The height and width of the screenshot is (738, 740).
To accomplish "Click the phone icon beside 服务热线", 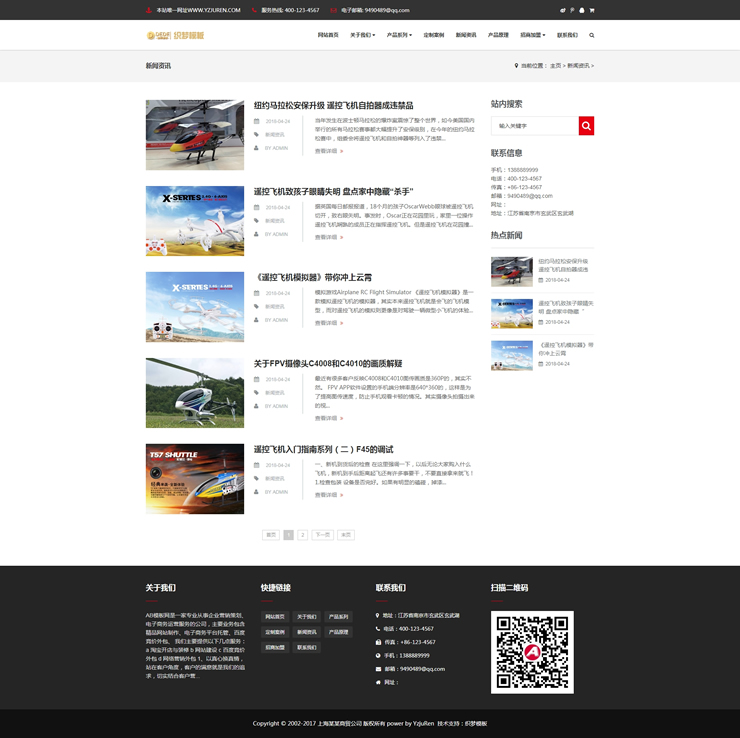I will click(254, 10).
